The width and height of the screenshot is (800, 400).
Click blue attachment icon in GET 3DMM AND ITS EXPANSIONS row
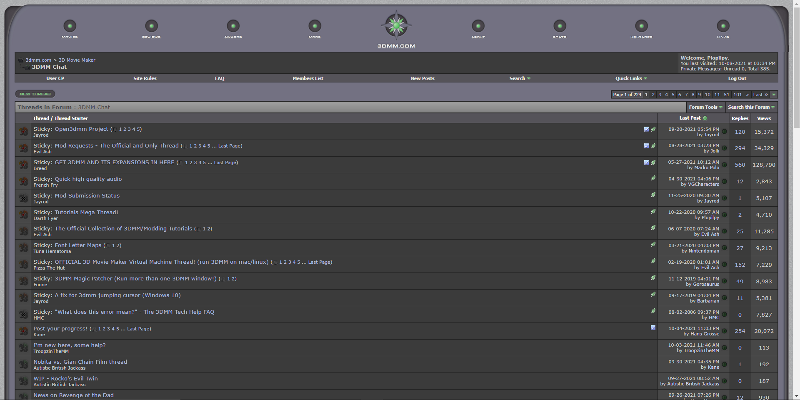tap(646, 163)
